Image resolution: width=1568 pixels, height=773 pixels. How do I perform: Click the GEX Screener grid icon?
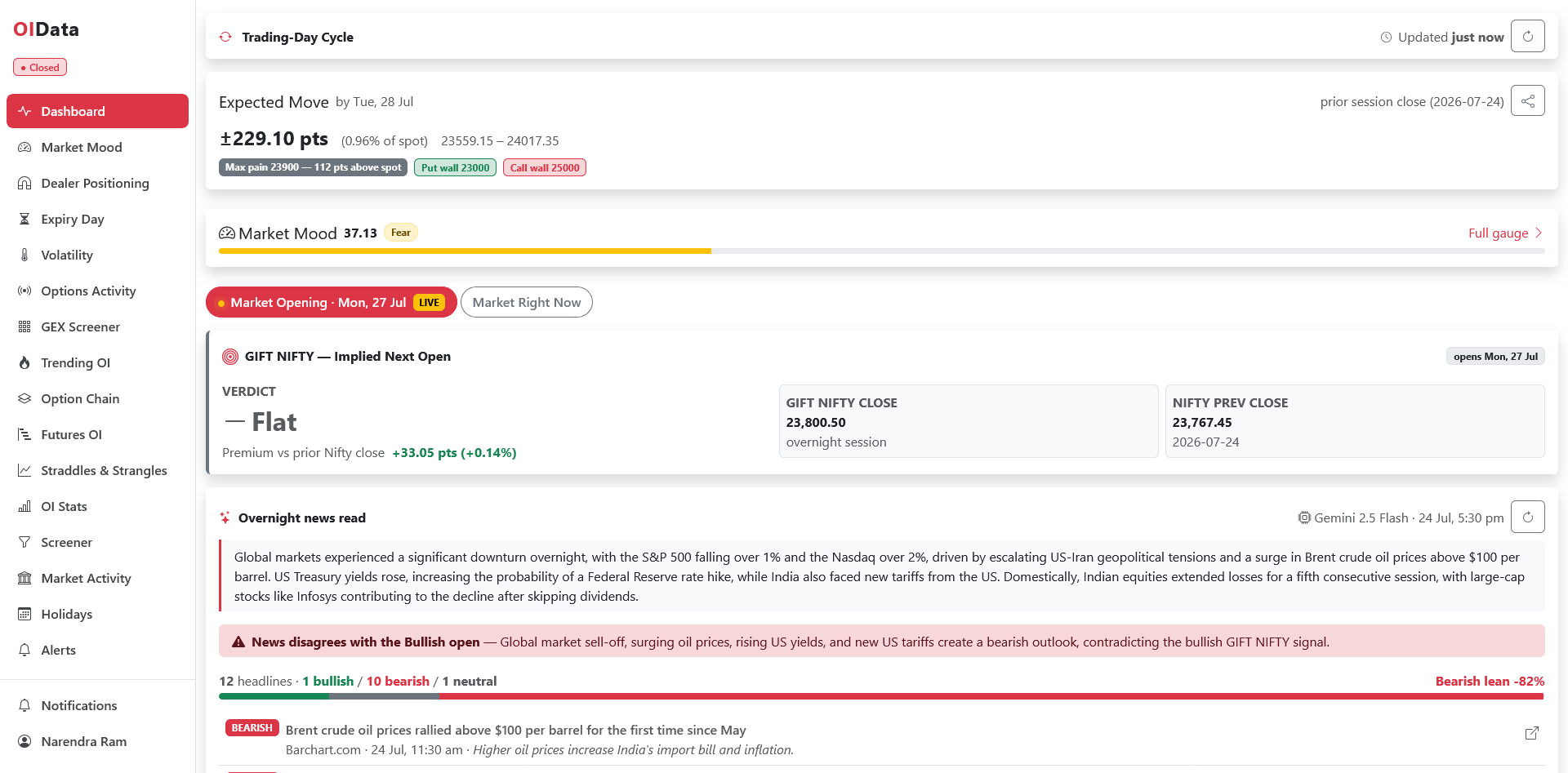24,327
